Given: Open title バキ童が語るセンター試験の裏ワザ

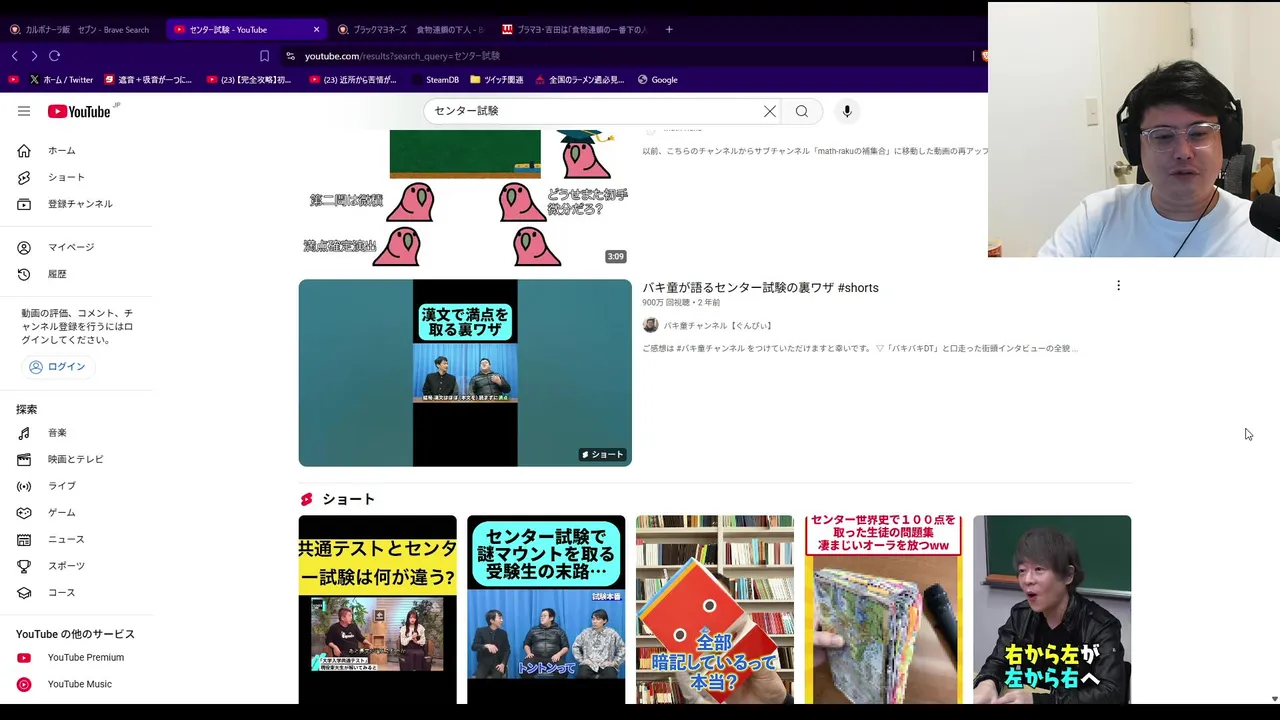Looking at the screenshot, I should pyautogui.click(x=760, y=288).
